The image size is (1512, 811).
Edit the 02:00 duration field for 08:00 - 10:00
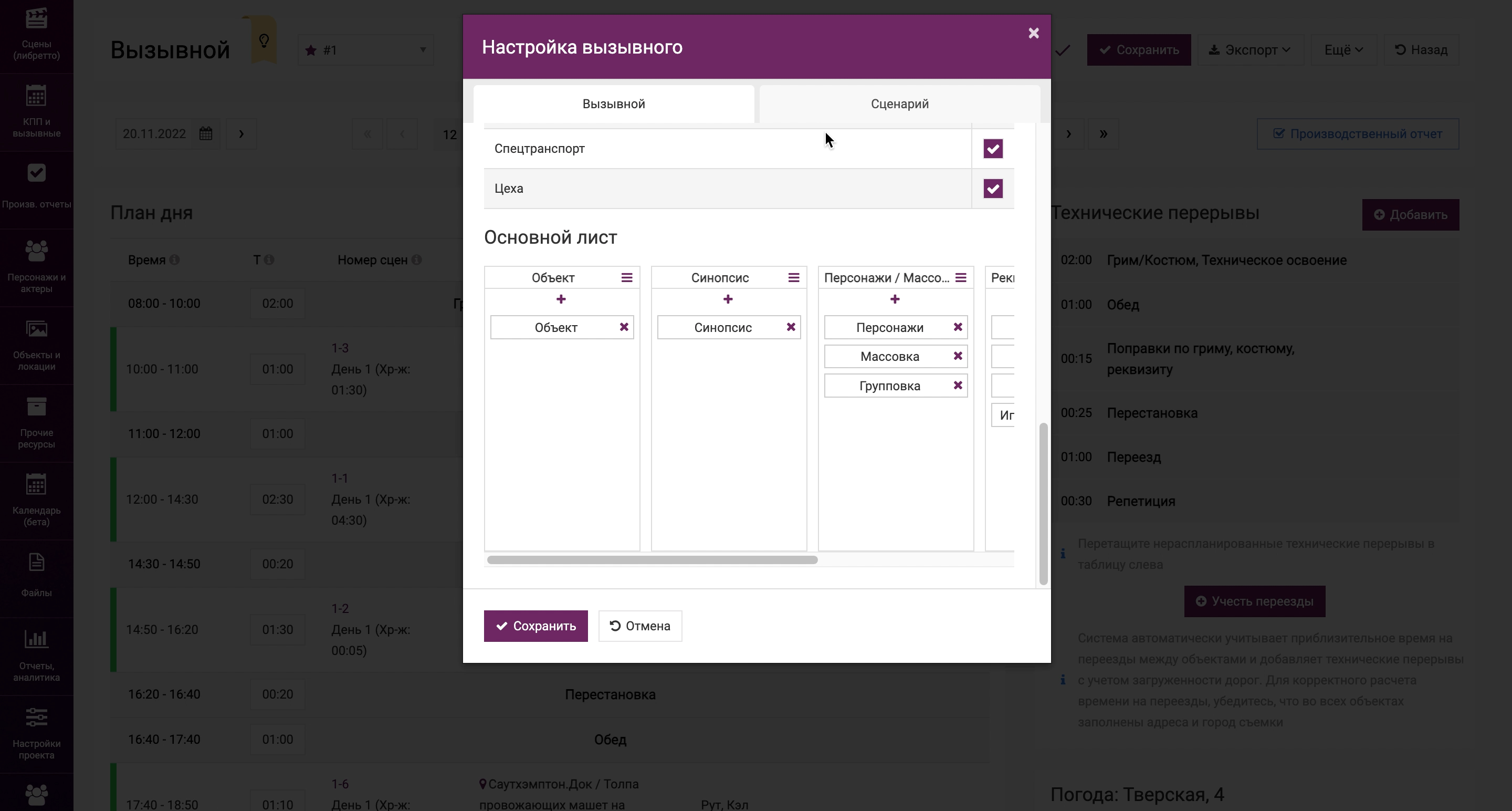(x=278, y=304)
